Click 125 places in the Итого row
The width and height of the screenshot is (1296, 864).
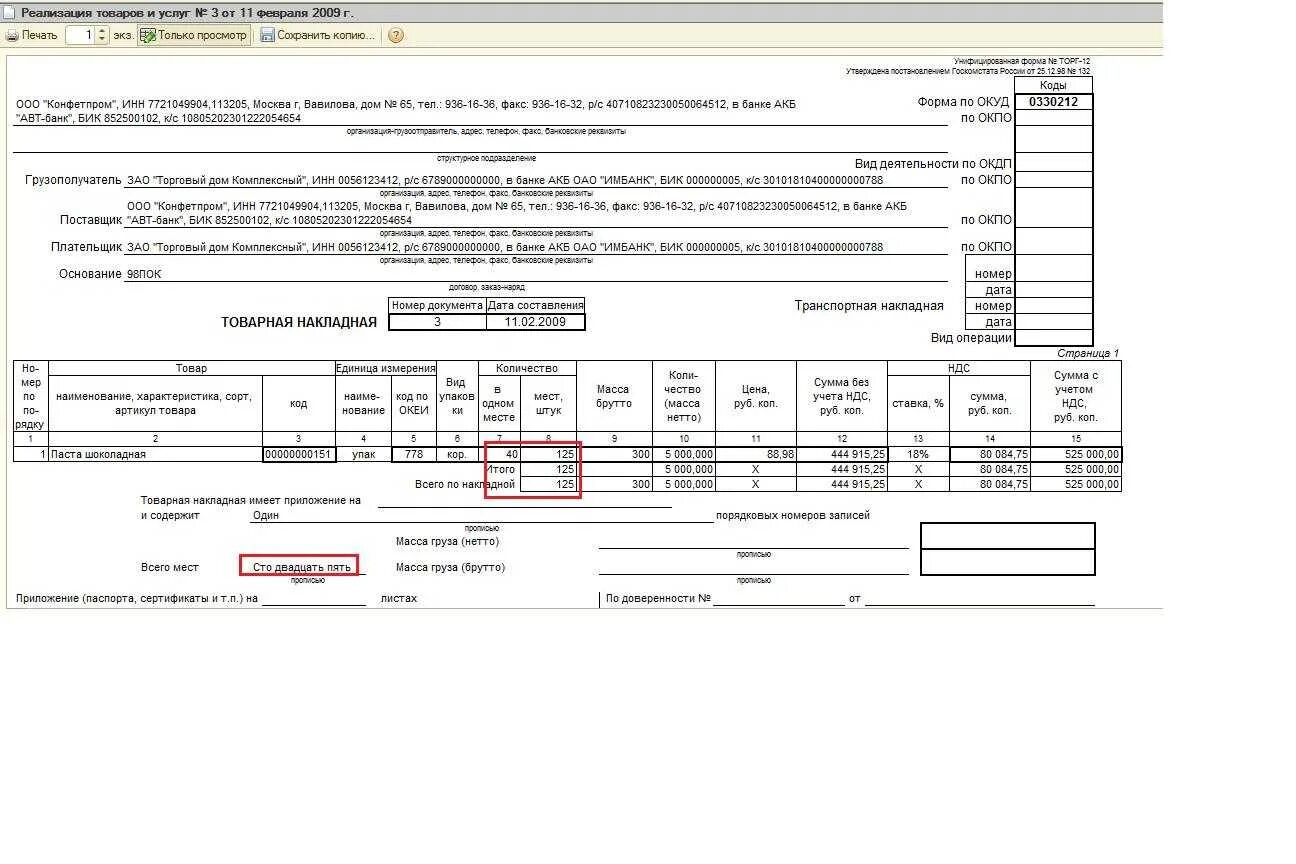point(549,469)
